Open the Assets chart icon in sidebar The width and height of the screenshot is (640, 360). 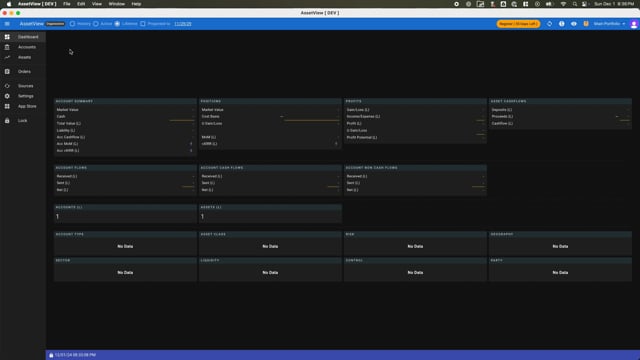coord(7,57)
